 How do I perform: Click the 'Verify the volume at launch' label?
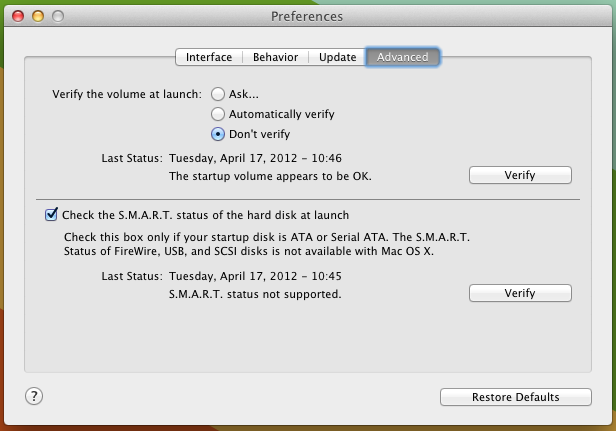(x=127, y=94)
